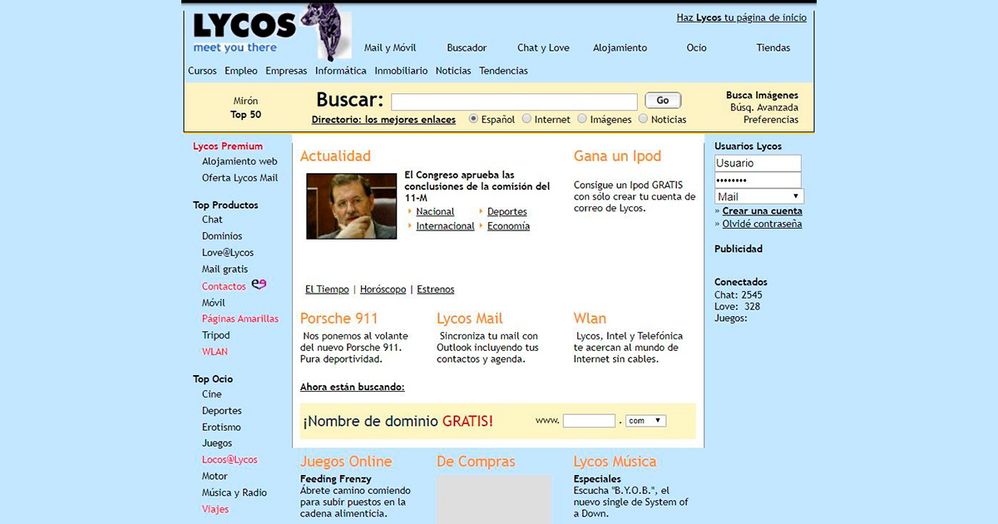Open Noticias in the secondary navigation bar
998x524 pixels.
click(453, 71)
